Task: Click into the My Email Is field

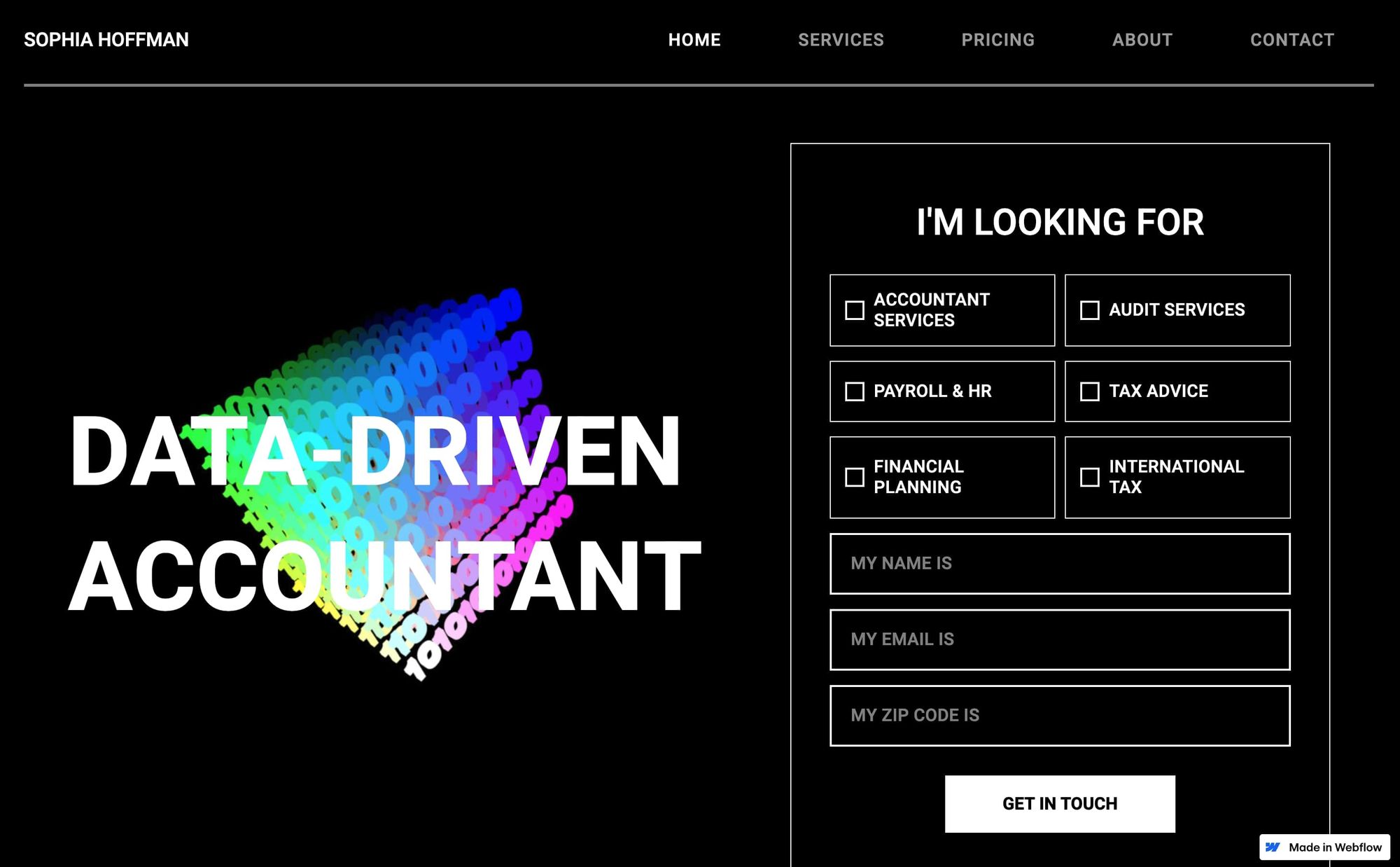Action: 1059,639
